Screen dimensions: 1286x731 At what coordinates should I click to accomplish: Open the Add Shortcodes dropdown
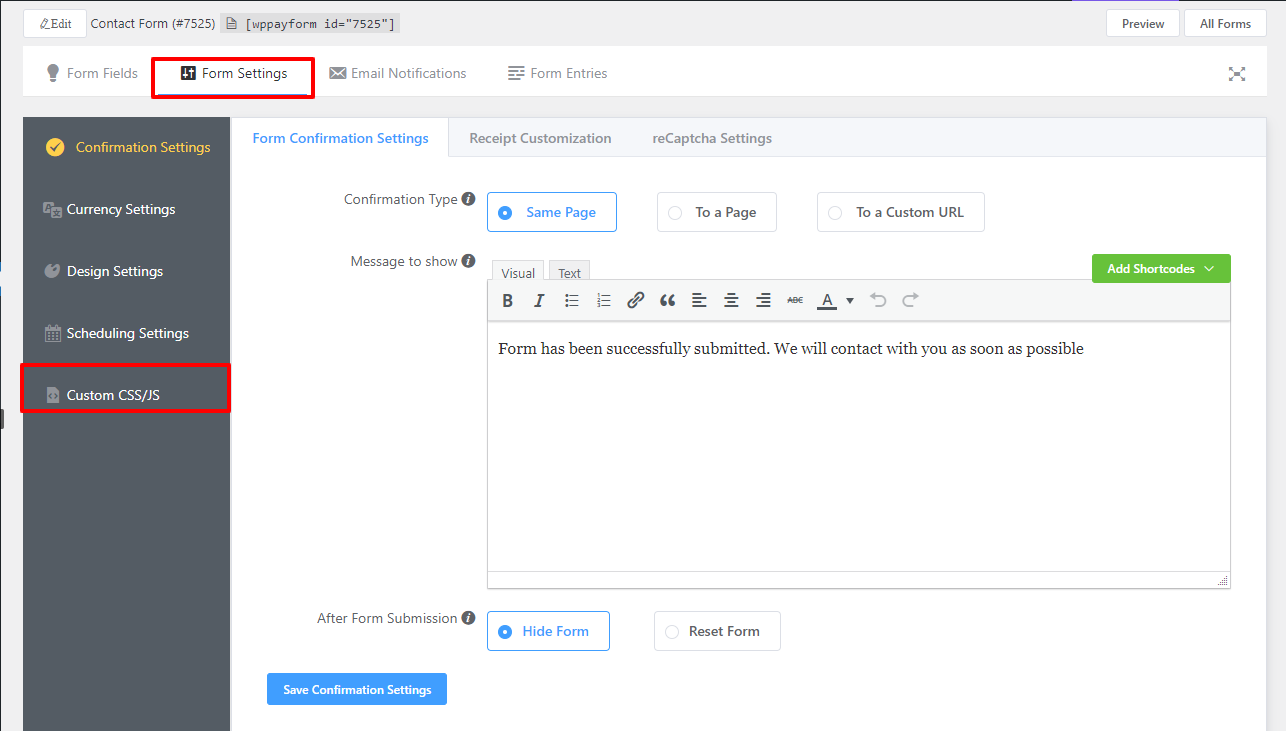click(1161, 268)
